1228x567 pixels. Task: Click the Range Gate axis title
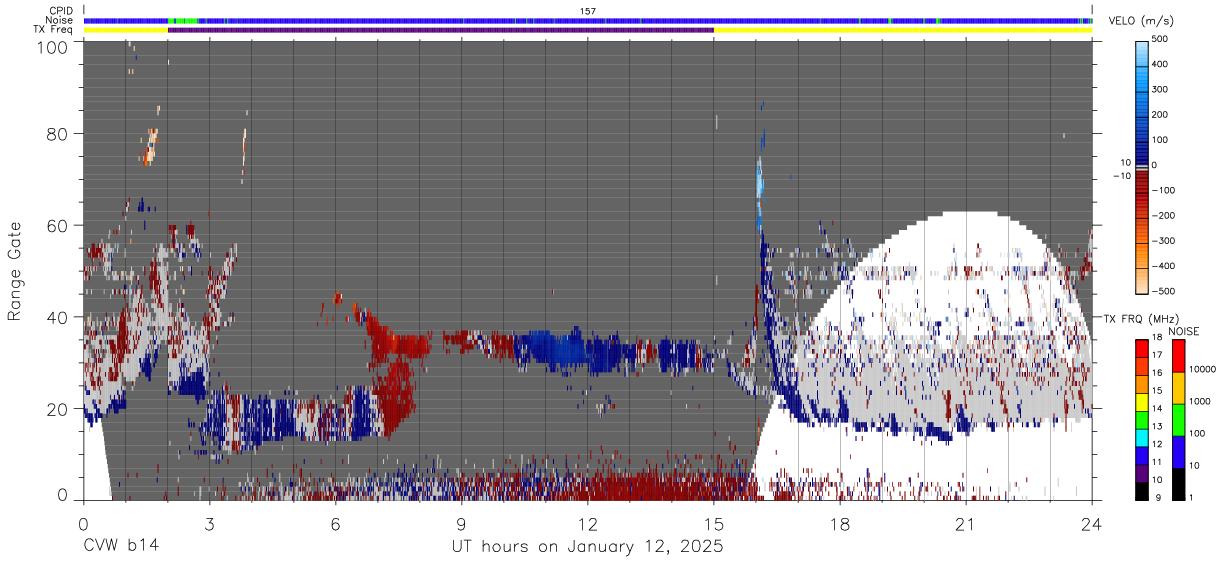pyautogui.click(x=15, y=271)
